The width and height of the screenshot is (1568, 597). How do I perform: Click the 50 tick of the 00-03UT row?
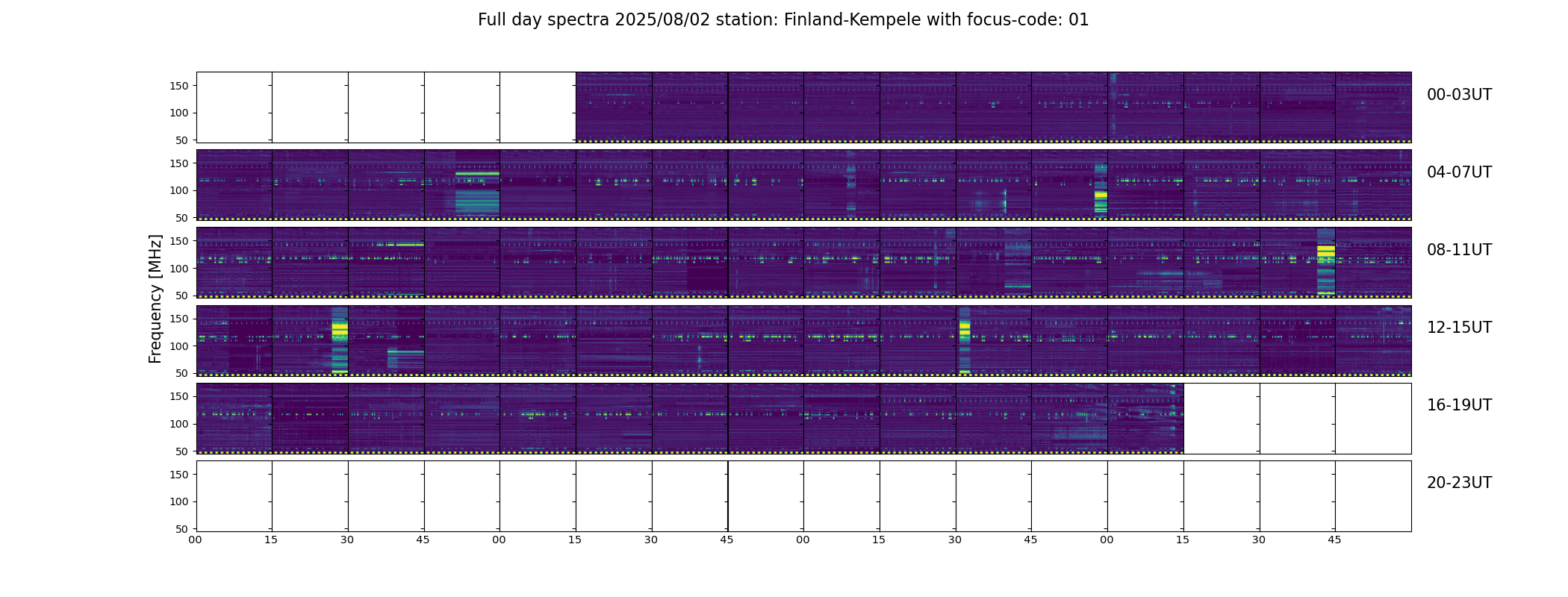(x=182, y=140)
